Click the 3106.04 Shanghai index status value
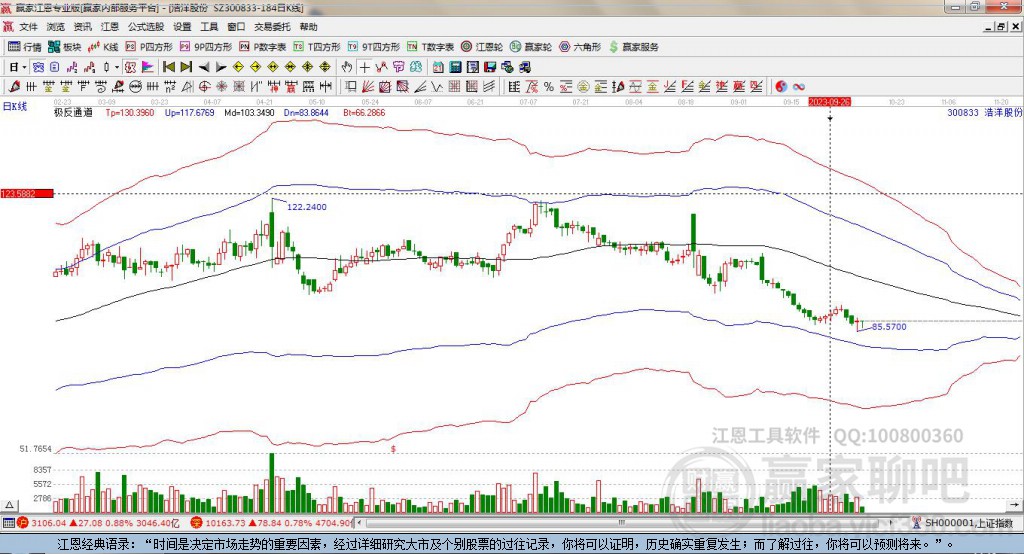Image resolution: width=1024 pixels, height=554 pixels. (x=48, y=523)
